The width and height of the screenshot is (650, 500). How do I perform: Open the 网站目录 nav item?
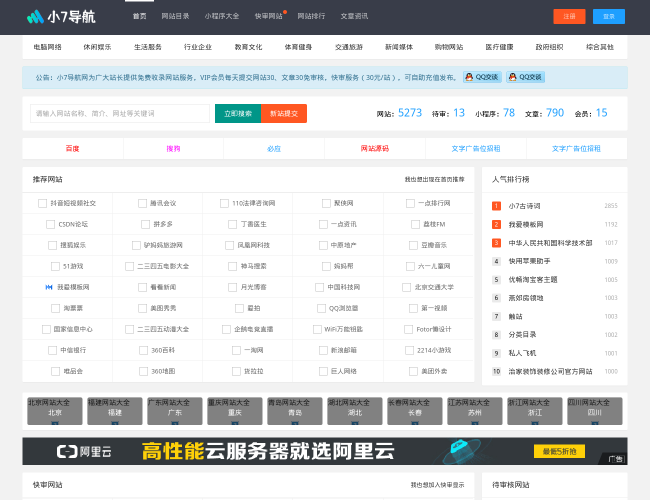(175, 16)
